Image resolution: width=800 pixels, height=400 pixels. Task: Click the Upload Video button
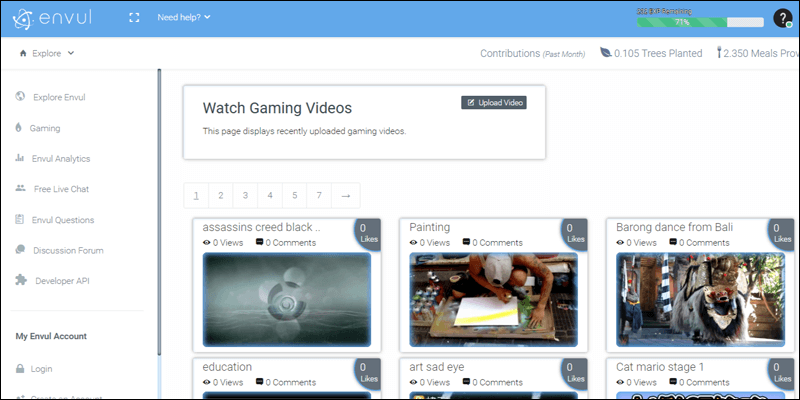494,103
